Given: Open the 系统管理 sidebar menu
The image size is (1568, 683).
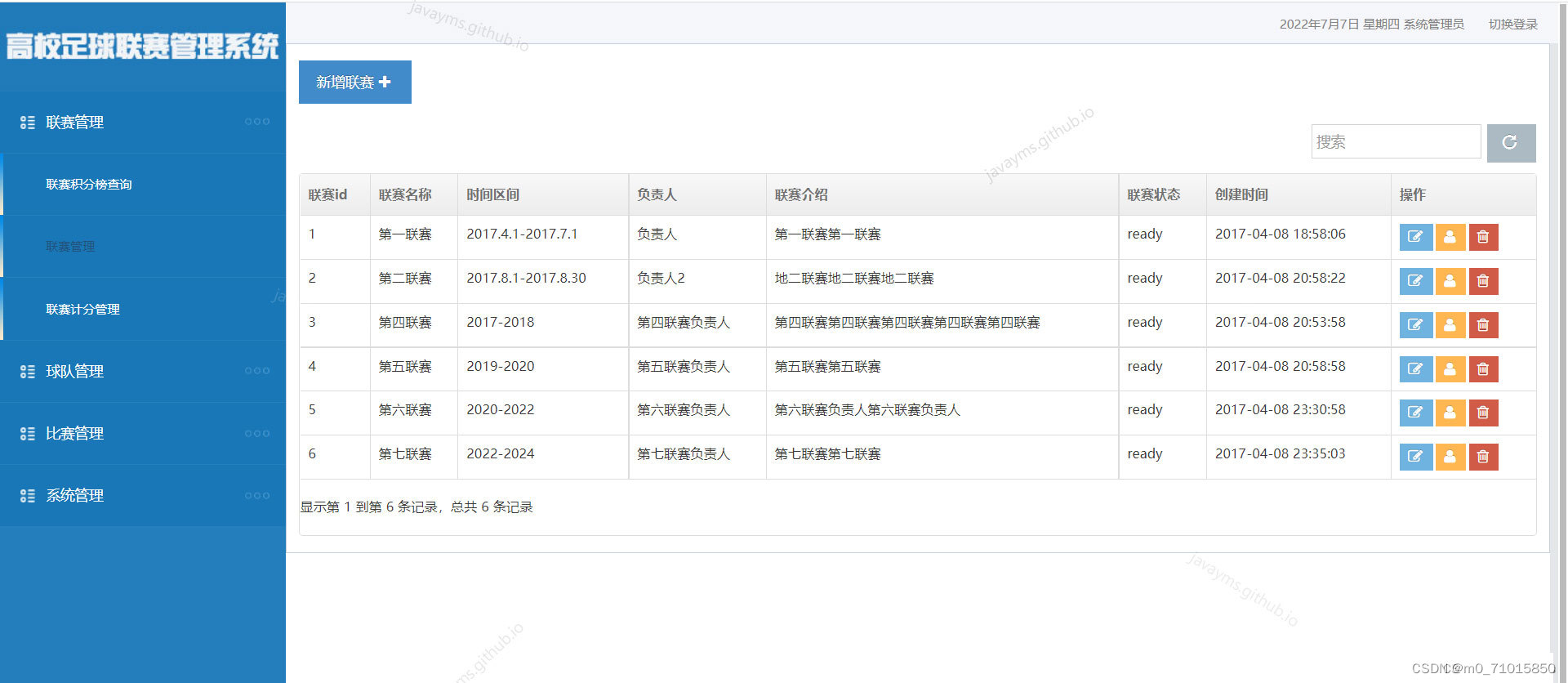Looking at the screenshot, I should pos(143,496).
